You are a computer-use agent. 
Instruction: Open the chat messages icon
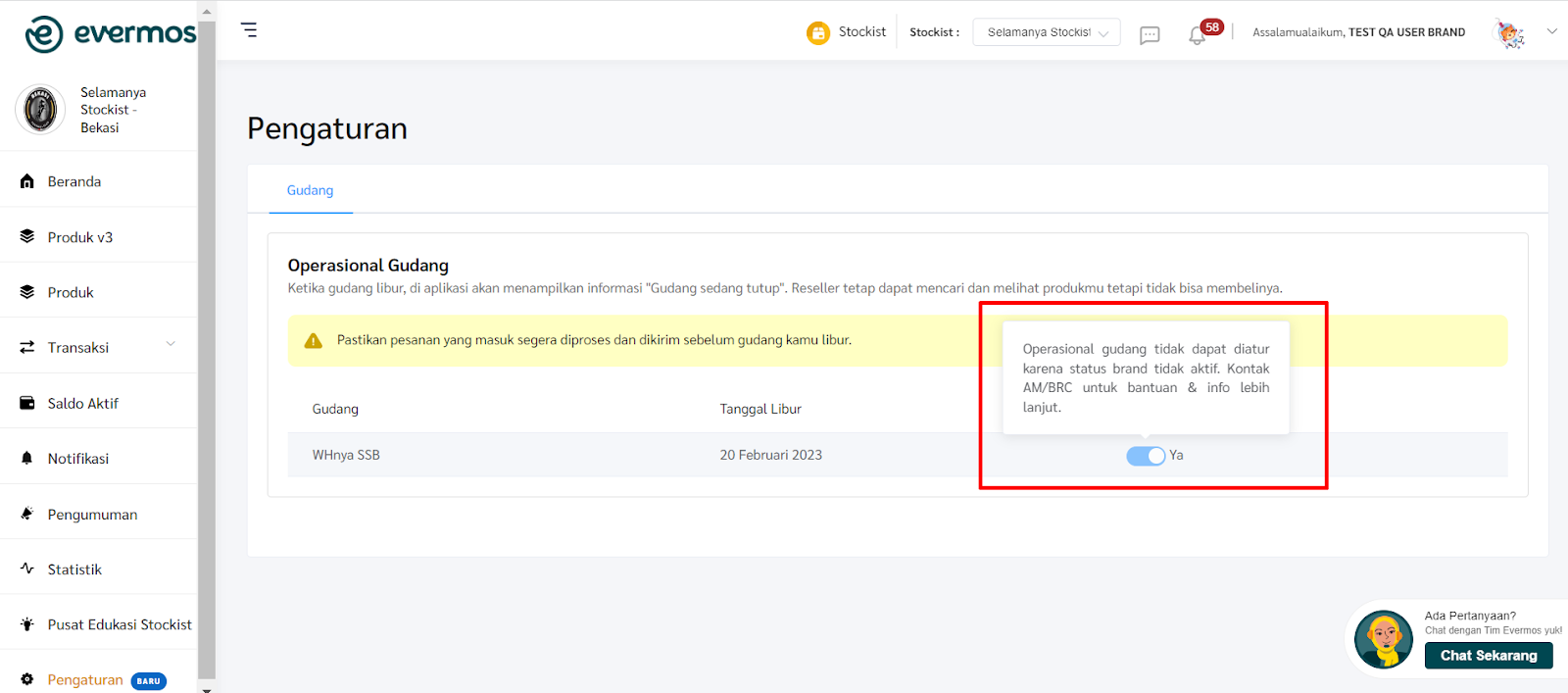coord(1150,35)
